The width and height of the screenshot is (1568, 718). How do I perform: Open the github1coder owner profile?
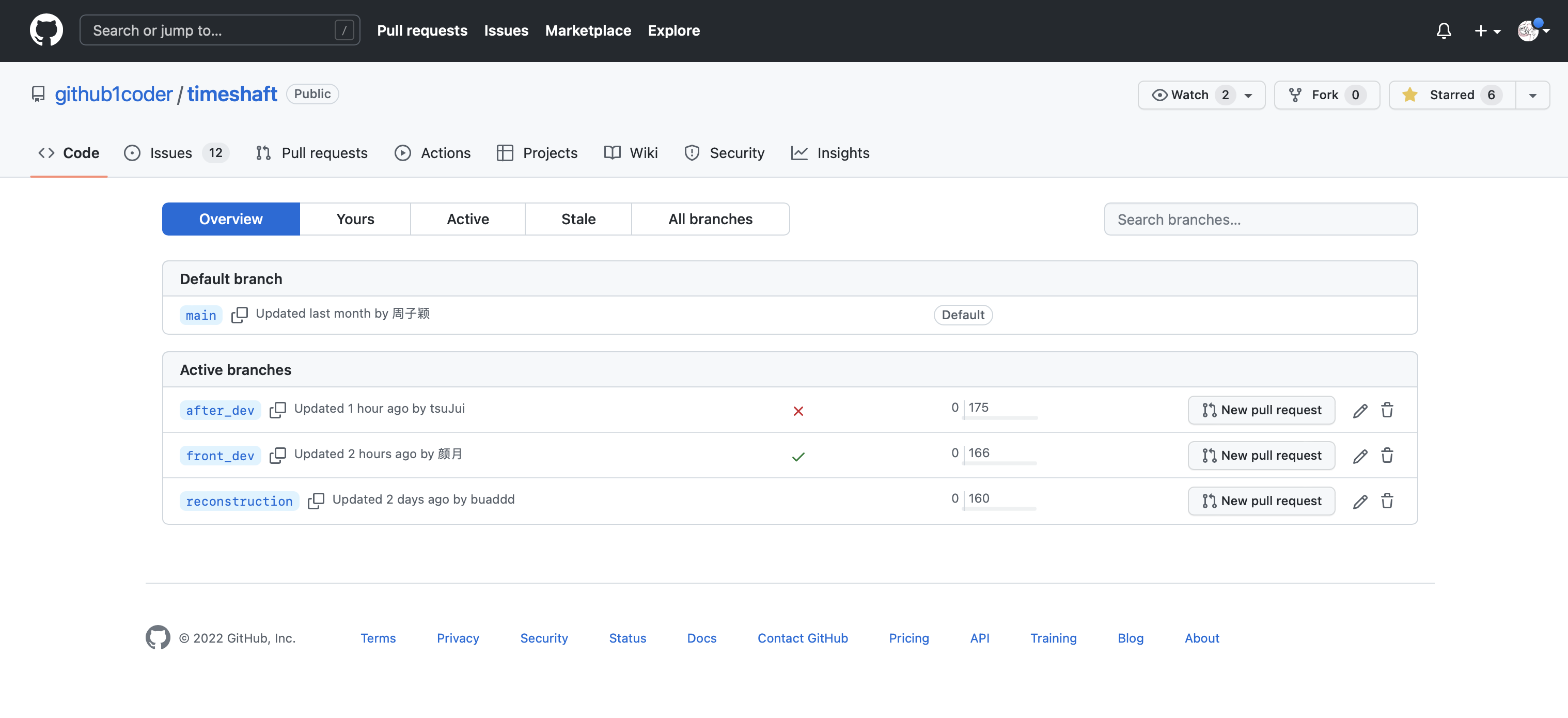[114, 94]
